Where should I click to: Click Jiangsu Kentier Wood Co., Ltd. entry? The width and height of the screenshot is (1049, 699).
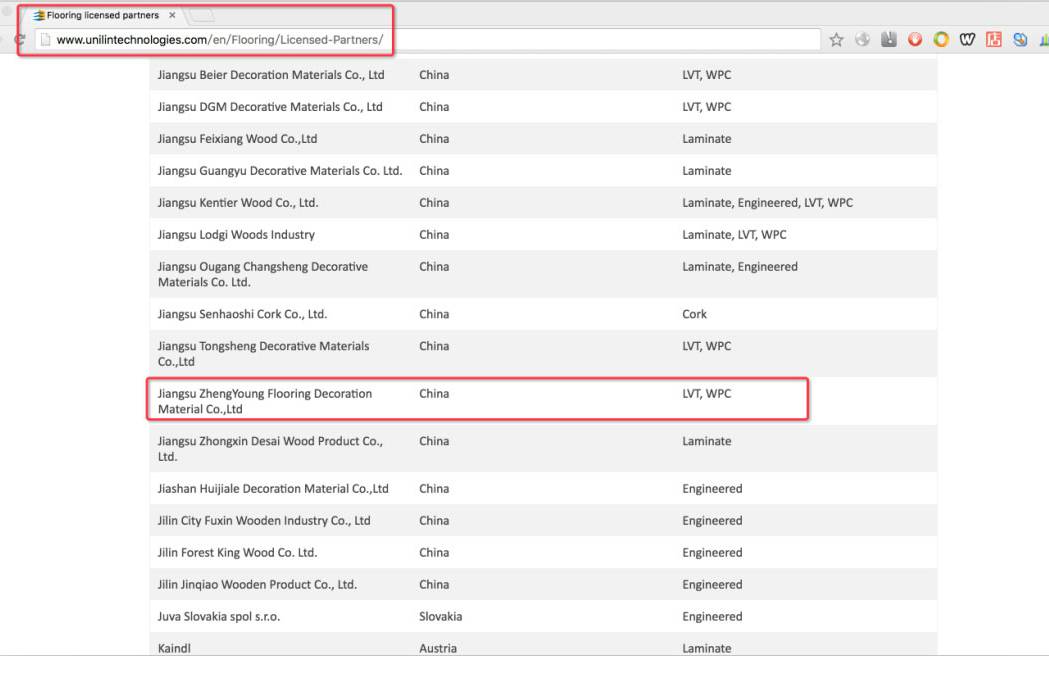pyautogui.click(x=238, y=203)
